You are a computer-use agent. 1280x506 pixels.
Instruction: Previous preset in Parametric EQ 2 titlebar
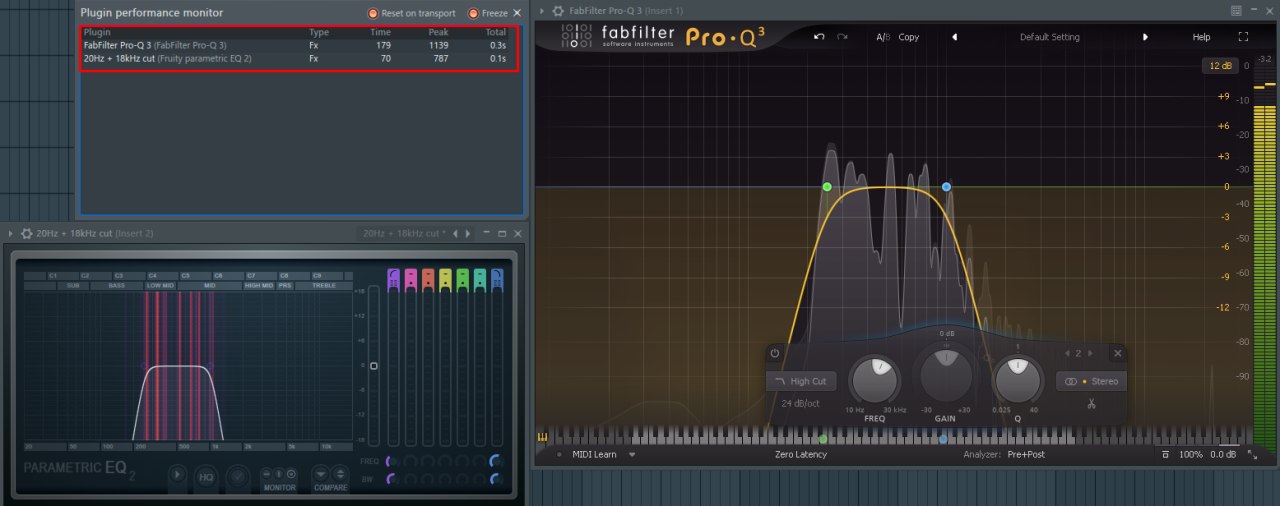point(455,233)
